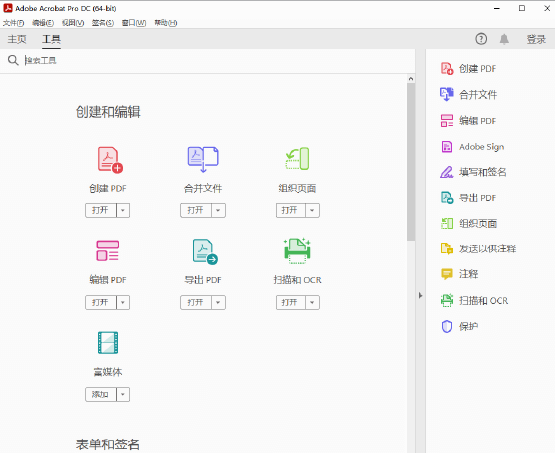Image resolution: width=555 pixels, height=453 pixels.
Task: Expand dropdown arrow next to 扫描和 OCR 打开
Action: pyautogui.click(x=312, y=302)
